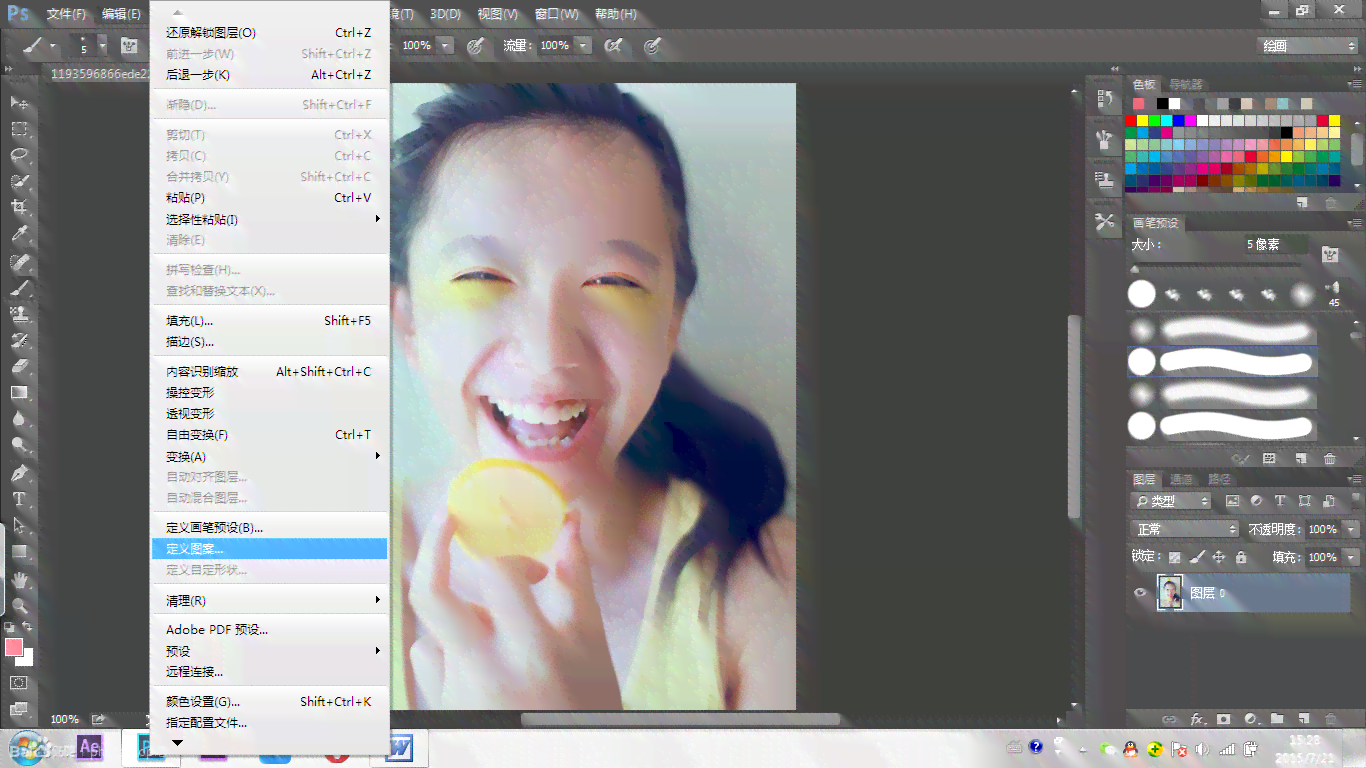
Task: Select the Gradient tool
Action: click(19, 393)
